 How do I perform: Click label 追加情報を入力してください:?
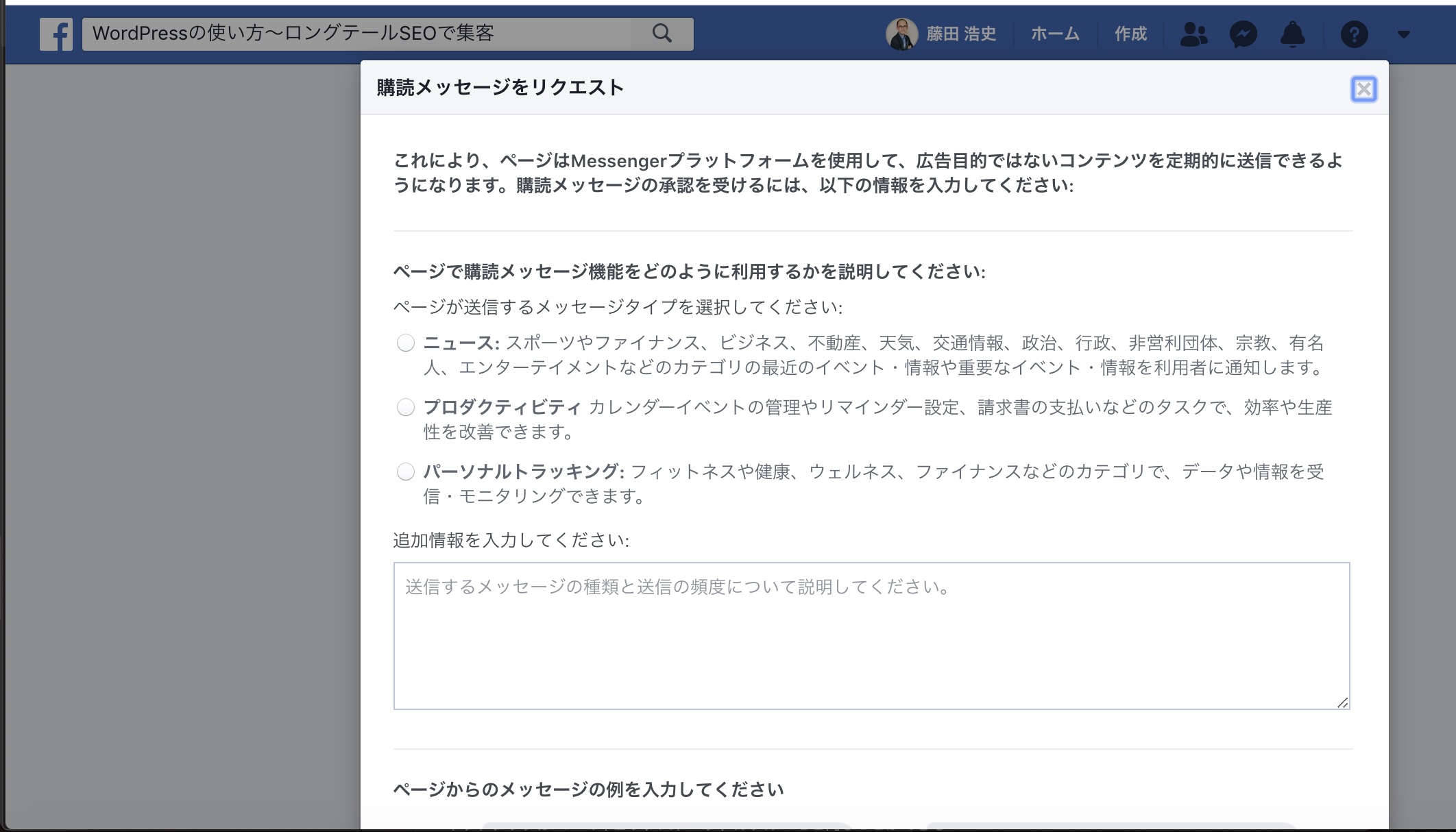click(x=511, y=540)
